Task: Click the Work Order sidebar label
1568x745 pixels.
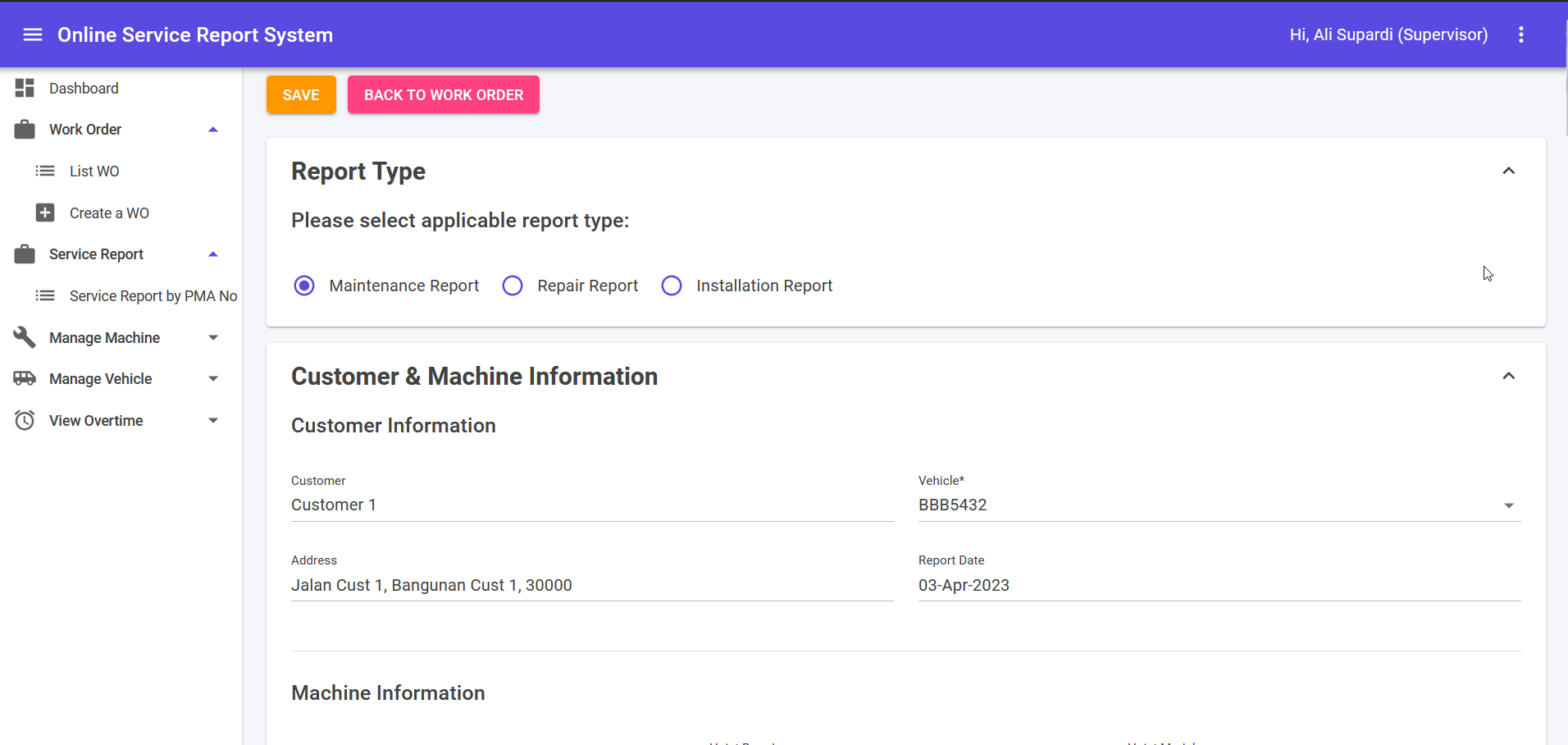Action: [x=85, y=130]
